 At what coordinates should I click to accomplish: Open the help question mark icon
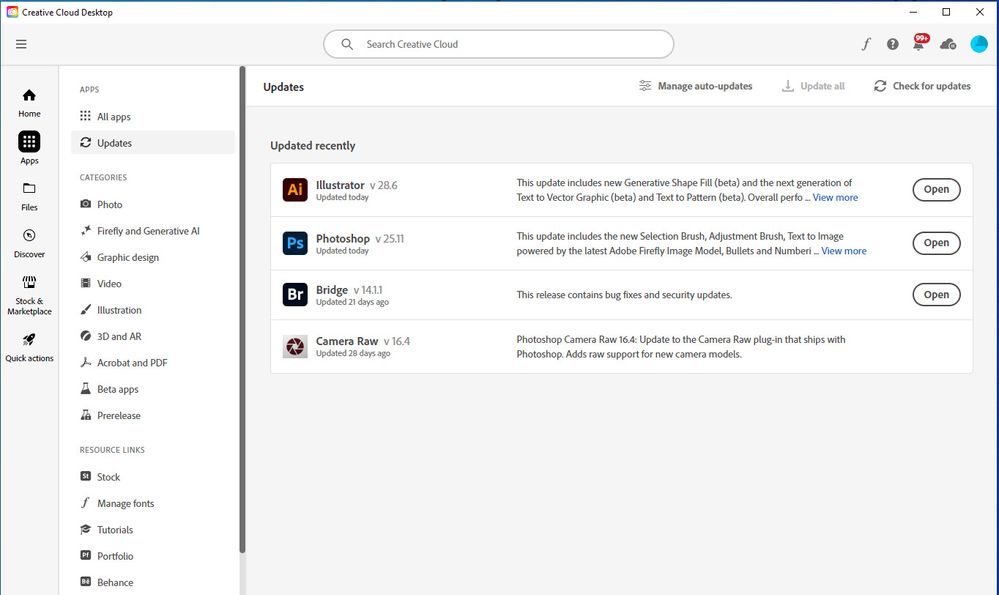pos(893,44)
